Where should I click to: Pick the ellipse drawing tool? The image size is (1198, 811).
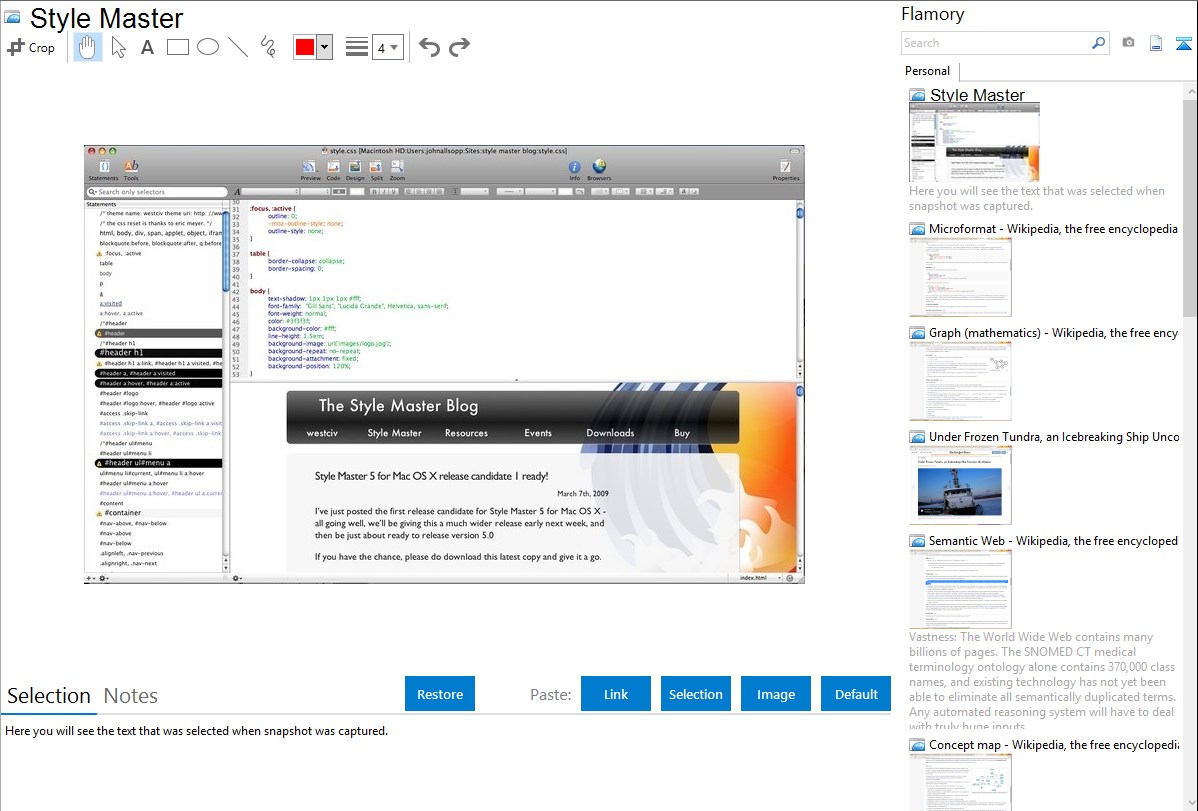pyautogui.click(x=208, y=47)
